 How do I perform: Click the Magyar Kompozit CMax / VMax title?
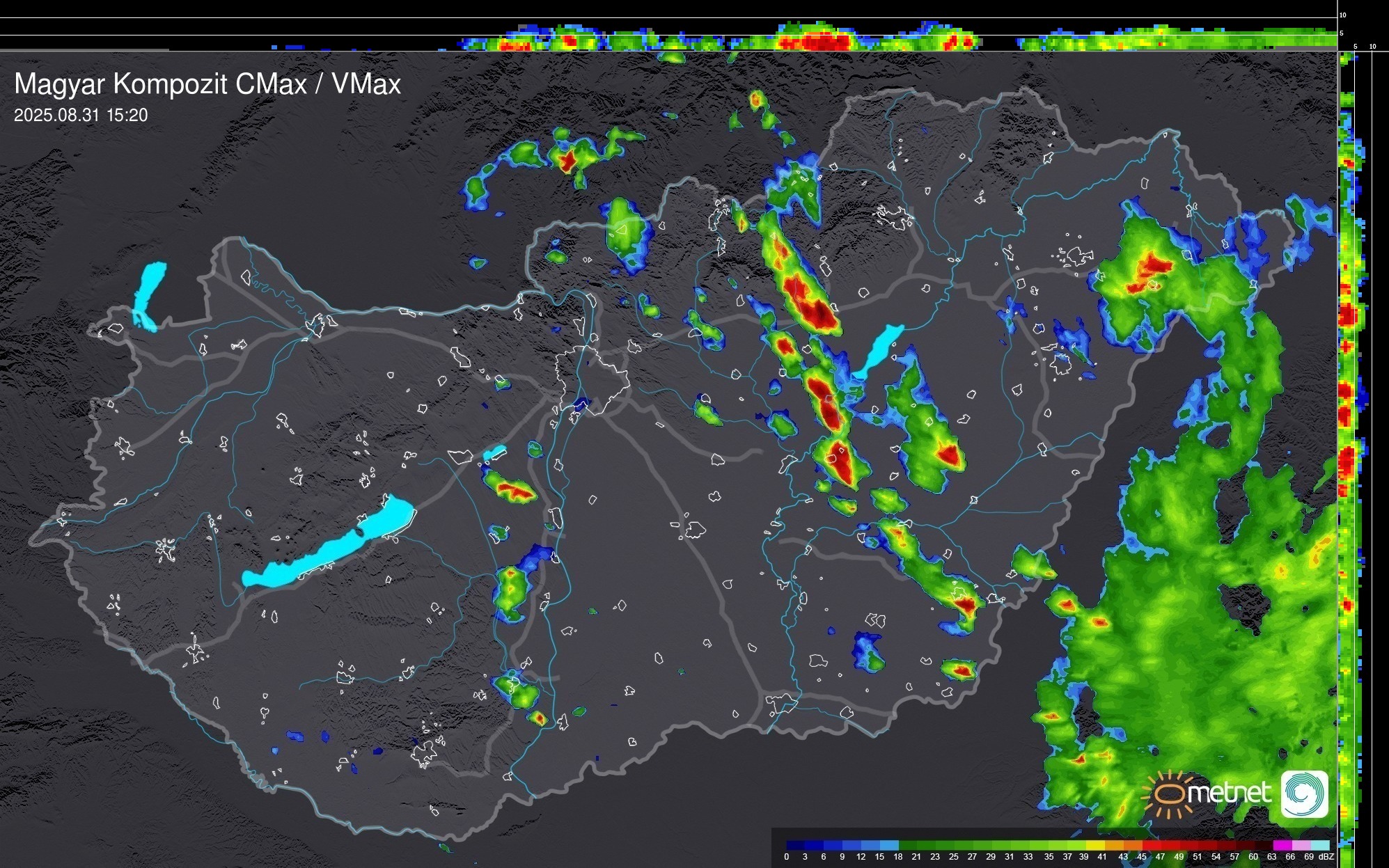coord(207,84)
